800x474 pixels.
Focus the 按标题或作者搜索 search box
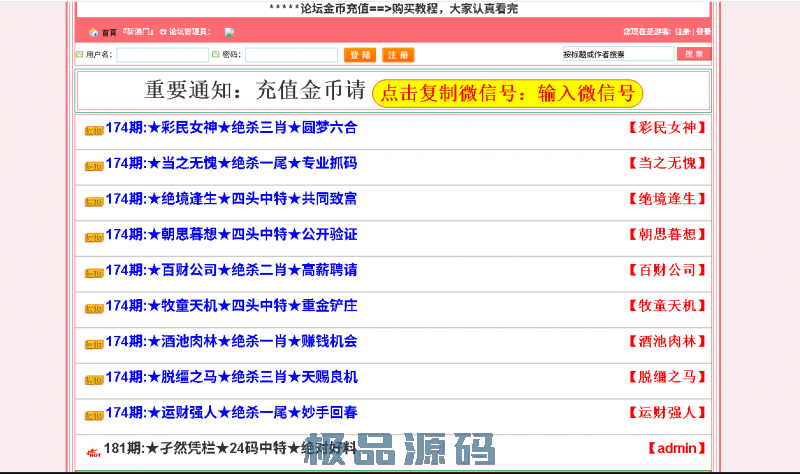618,54
